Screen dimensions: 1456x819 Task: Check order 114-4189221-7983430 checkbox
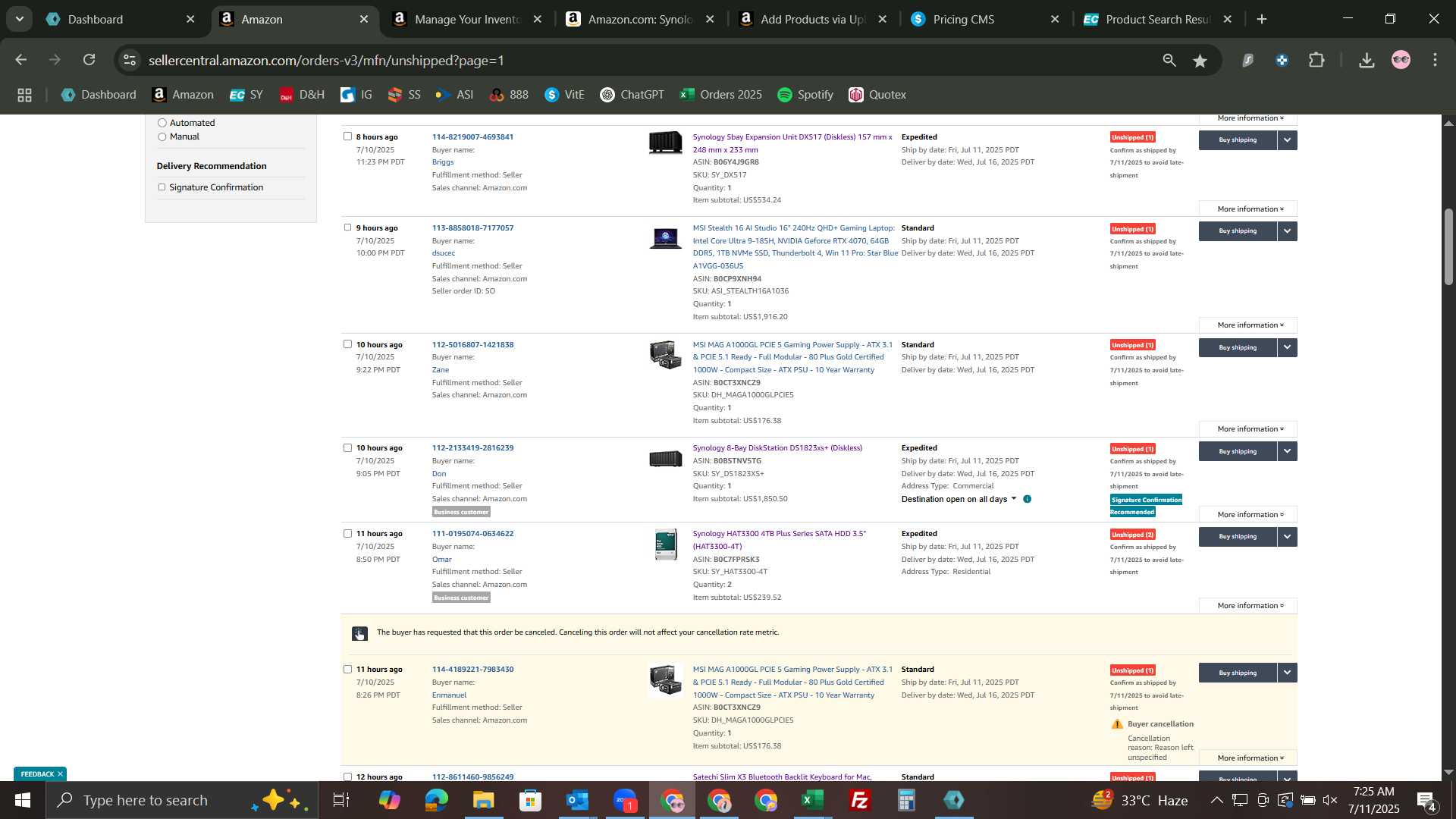coord(347,670)
